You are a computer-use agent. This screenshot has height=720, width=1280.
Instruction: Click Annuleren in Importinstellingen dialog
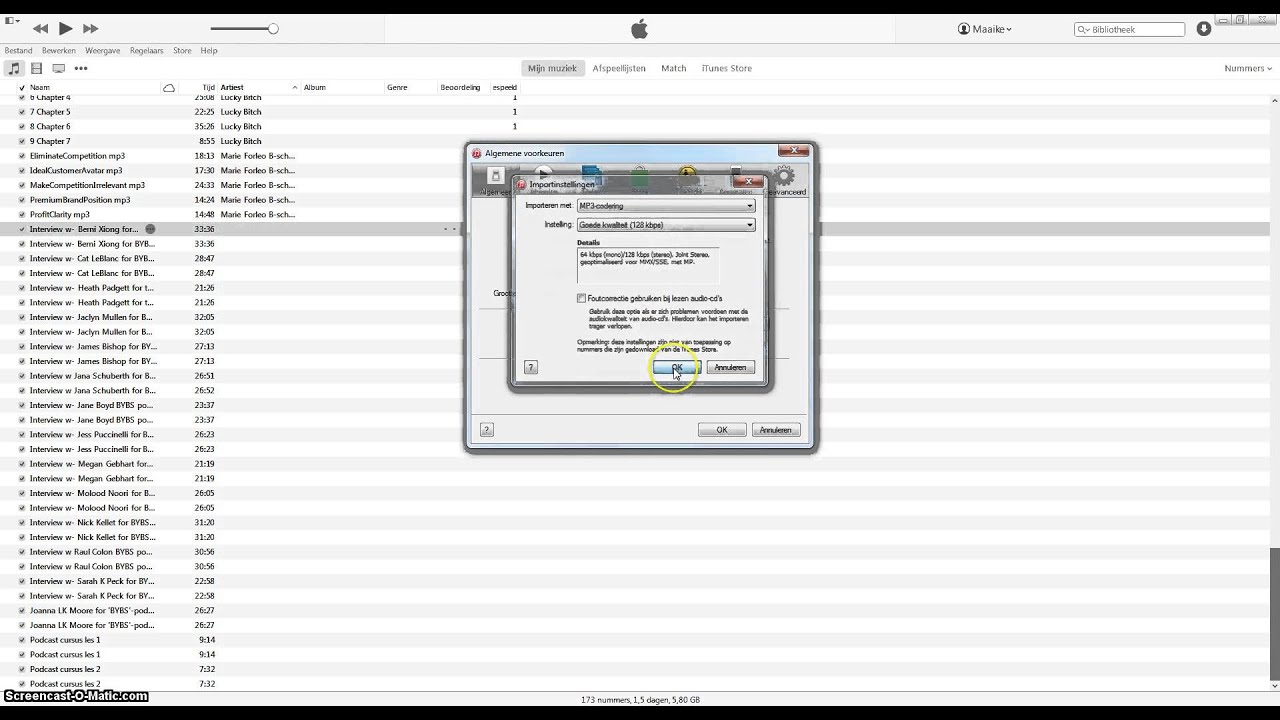point(730,367)
